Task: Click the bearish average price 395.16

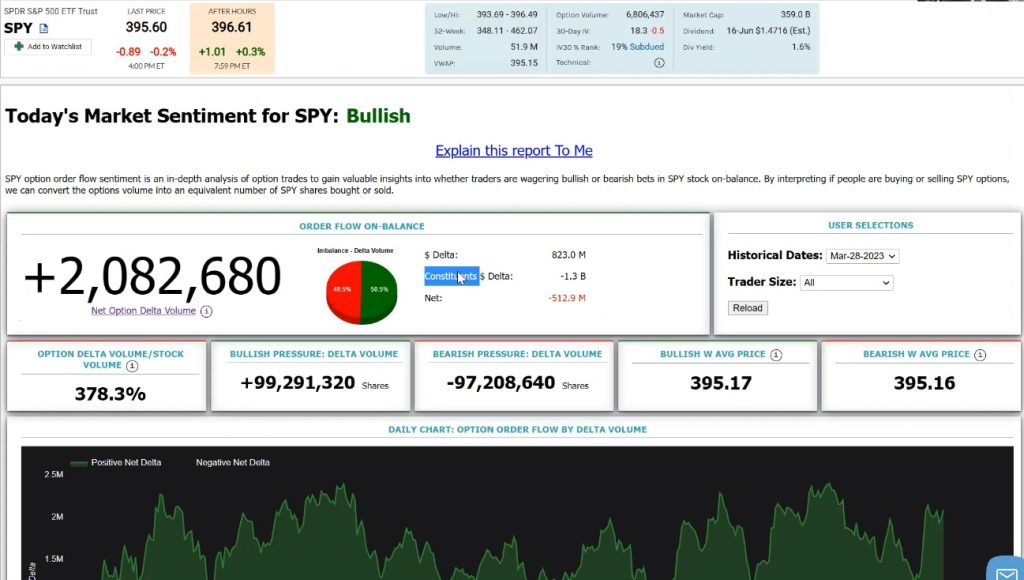Action: tap(925, 383)
